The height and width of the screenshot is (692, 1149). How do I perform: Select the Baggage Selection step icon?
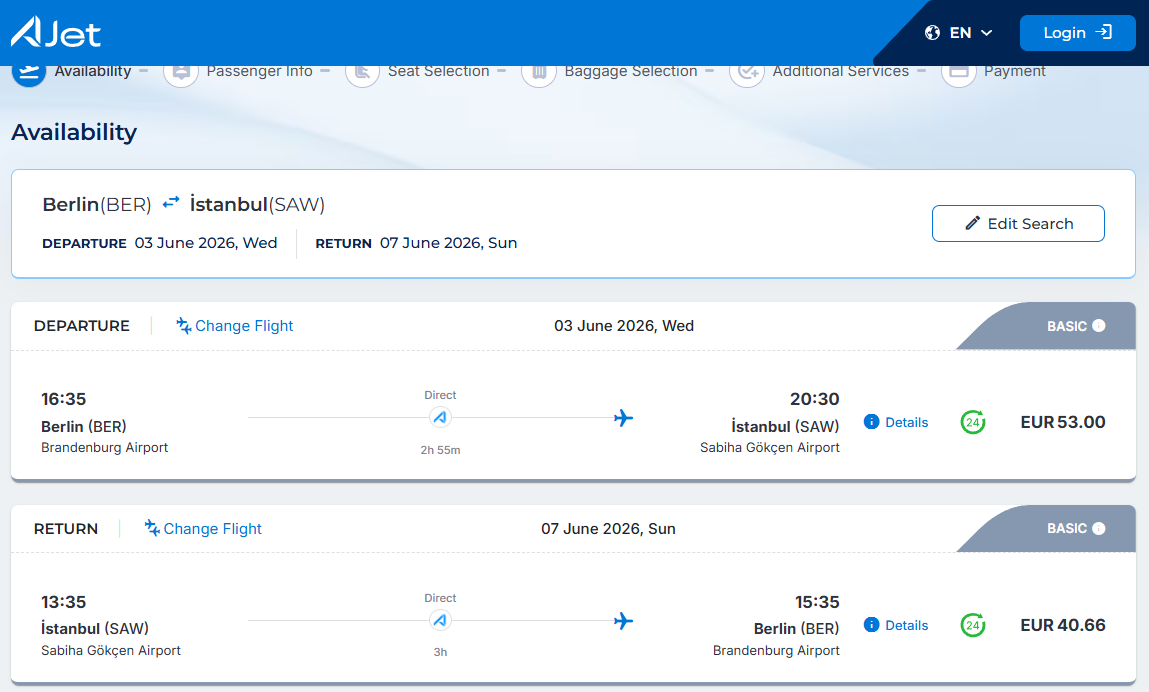pos(539,73)
